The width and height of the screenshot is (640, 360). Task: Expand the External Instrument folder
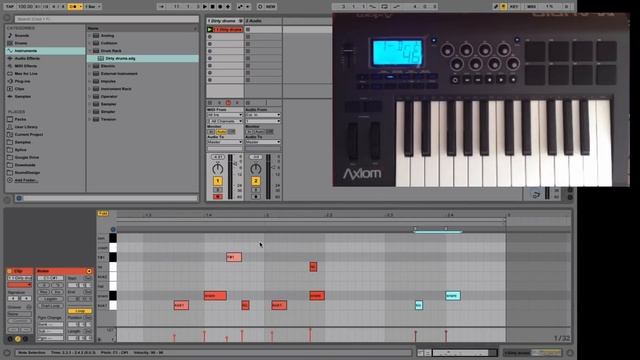pyautogui.click(x=89, y=73)
